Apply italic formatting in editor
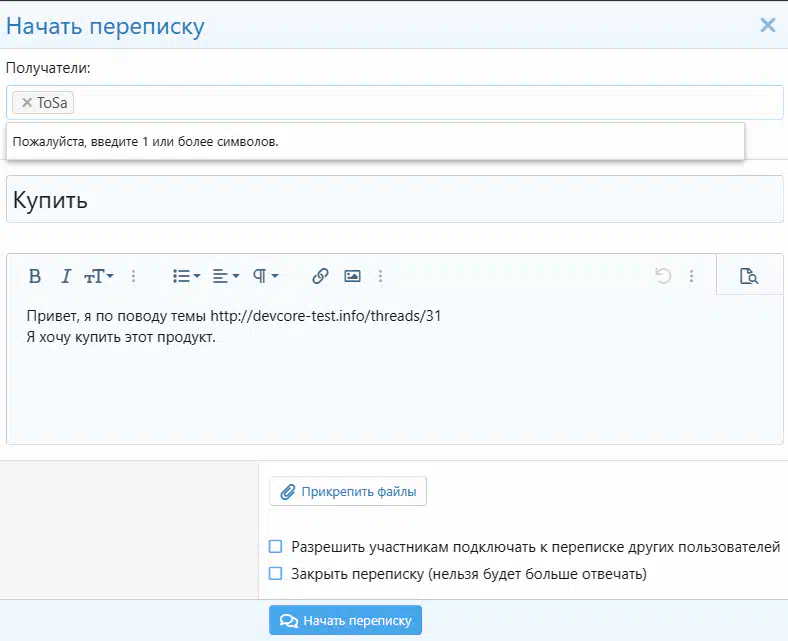 tap(66, 276)
